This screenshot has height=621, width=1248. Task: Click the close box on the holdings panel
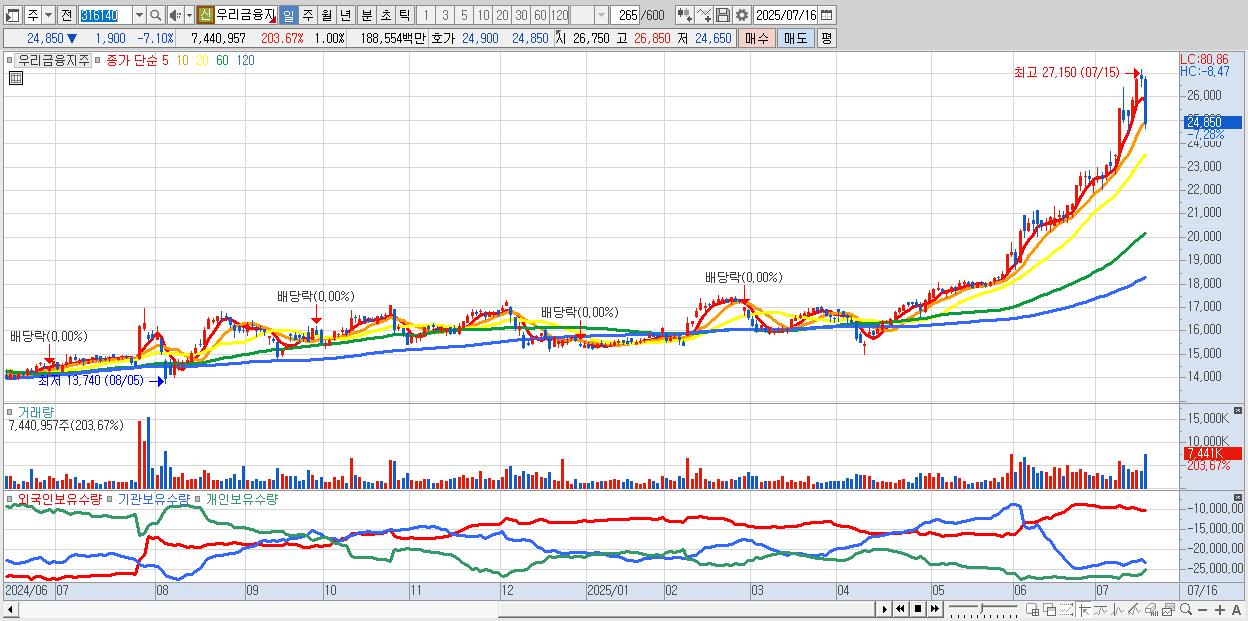(x=1239, y=497)
